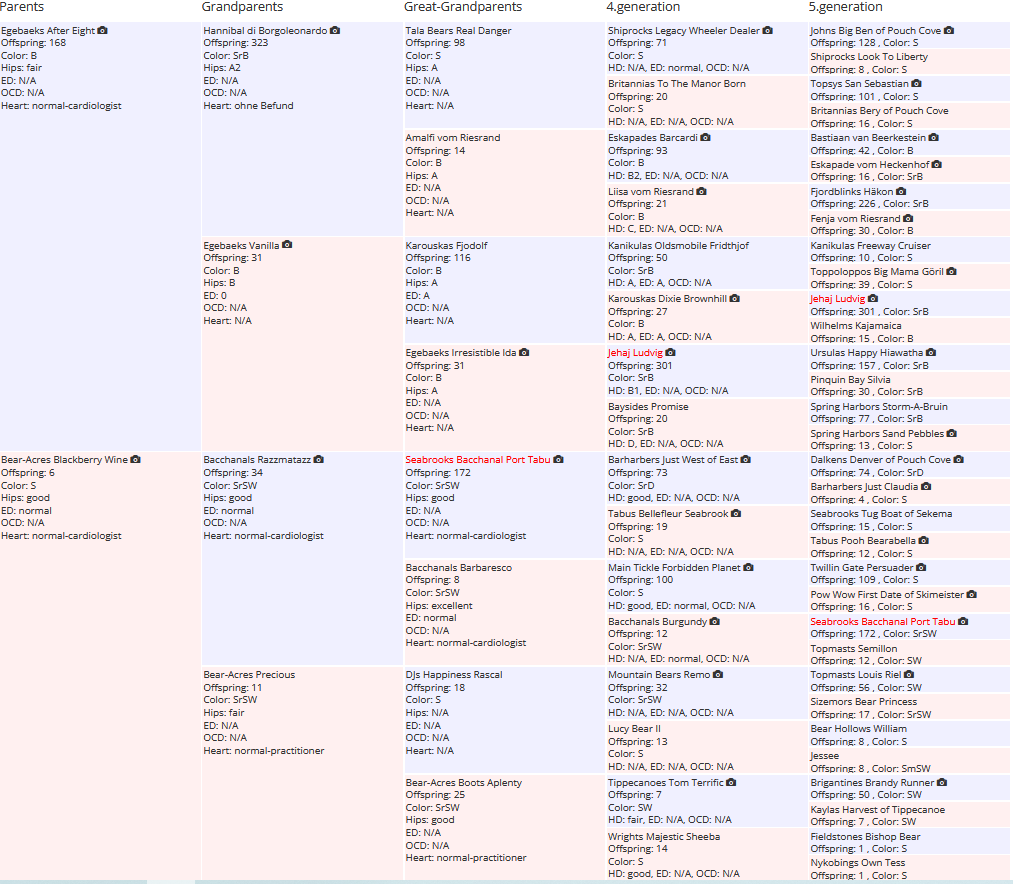Open Tippecanoes Tom Terrific entry
The image size is (1013, 884).
click(665, 783)
